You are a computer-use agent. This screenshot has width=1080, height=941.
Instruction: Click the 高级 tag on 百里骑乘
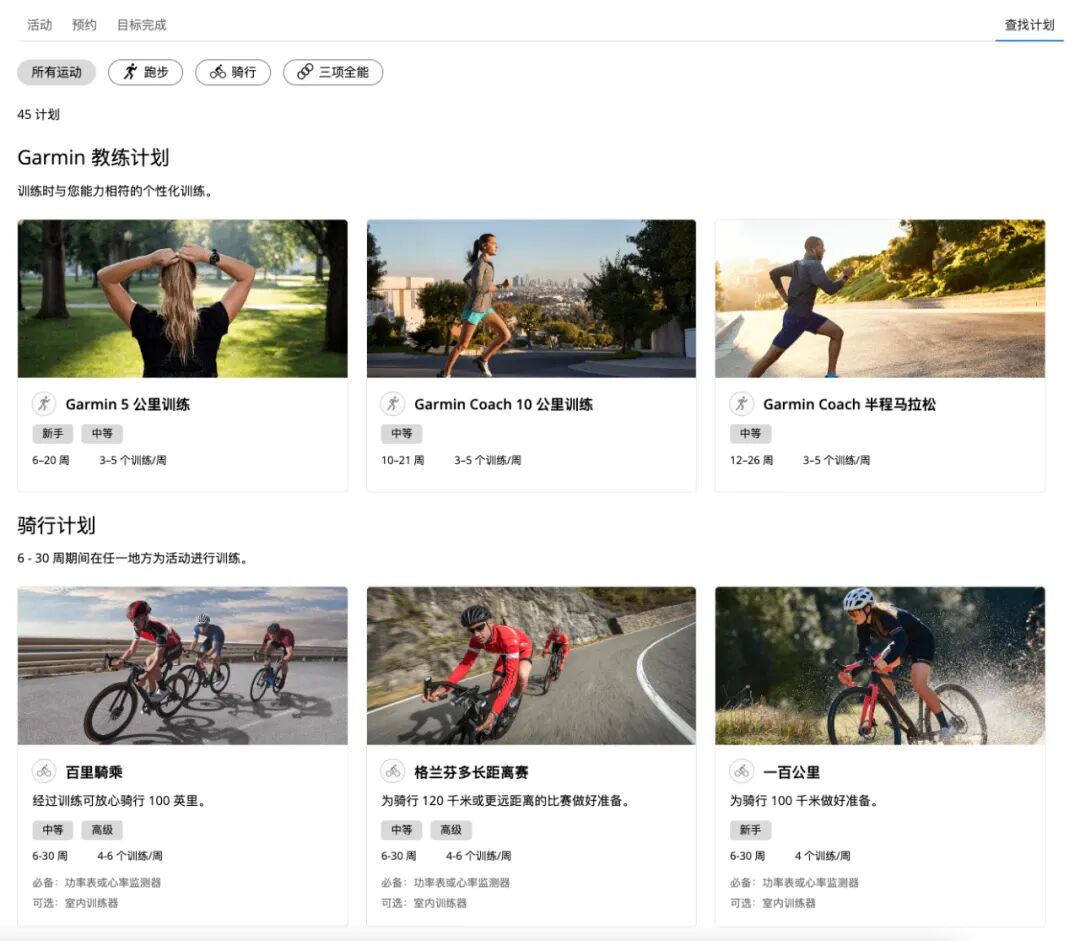(x=102, y=830)
